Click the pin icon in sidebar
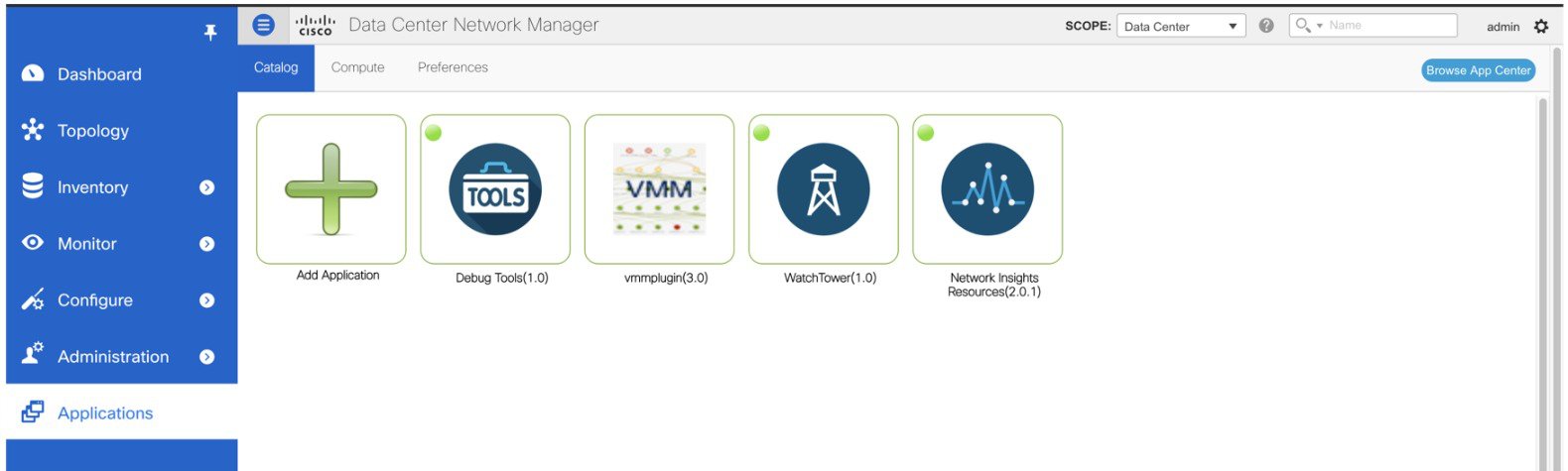The width and height of the screenshot is (1568, 471). pyautogui.click(x=210, y=33)
